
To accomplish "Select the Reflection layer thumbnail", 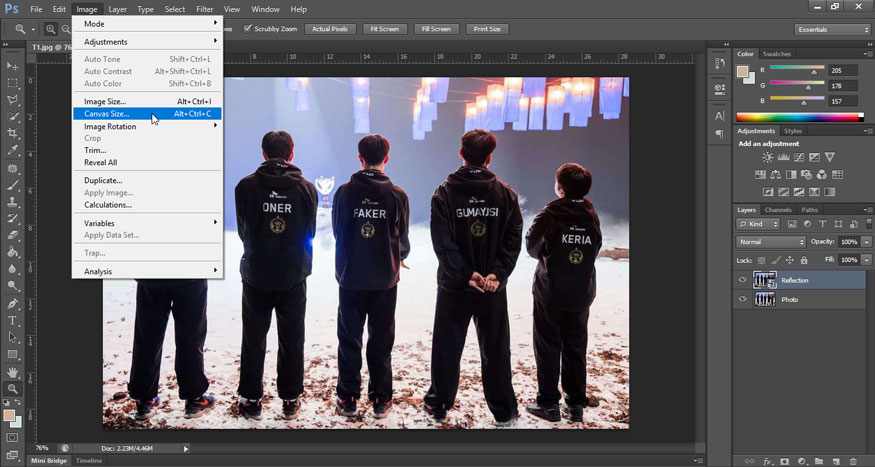I will 765,281.
